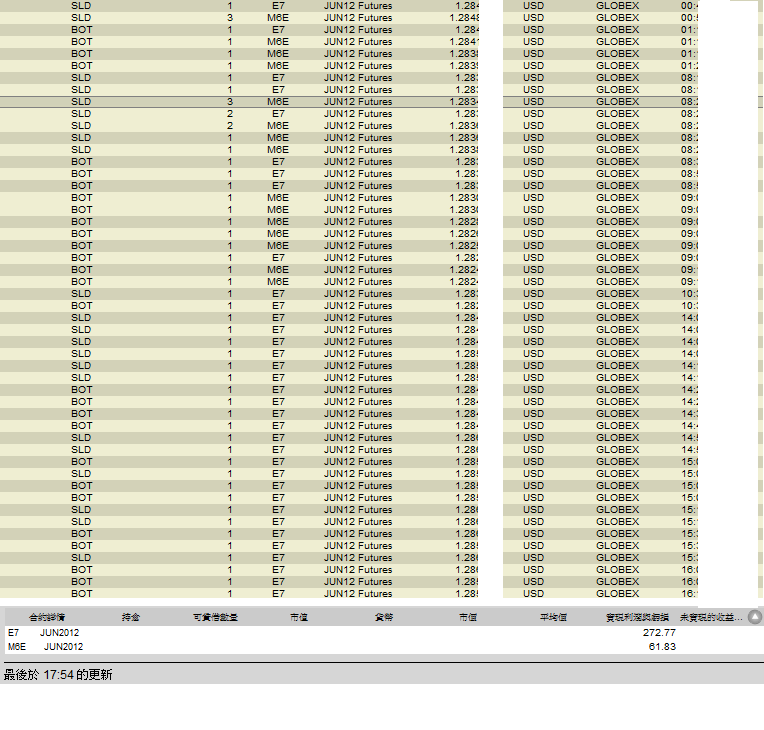Sort by the 可賃借數量 column header
The image size is (764, 730).
(215, 617)
